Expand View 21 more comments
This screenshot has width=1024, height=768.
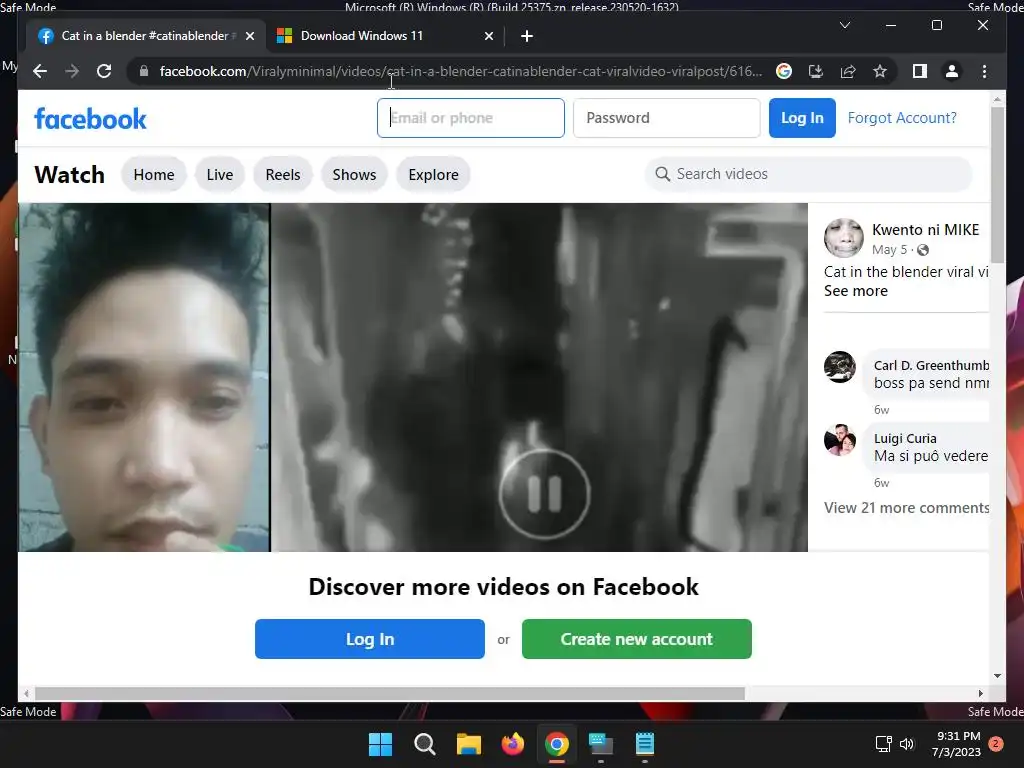[x=906, y=508]
